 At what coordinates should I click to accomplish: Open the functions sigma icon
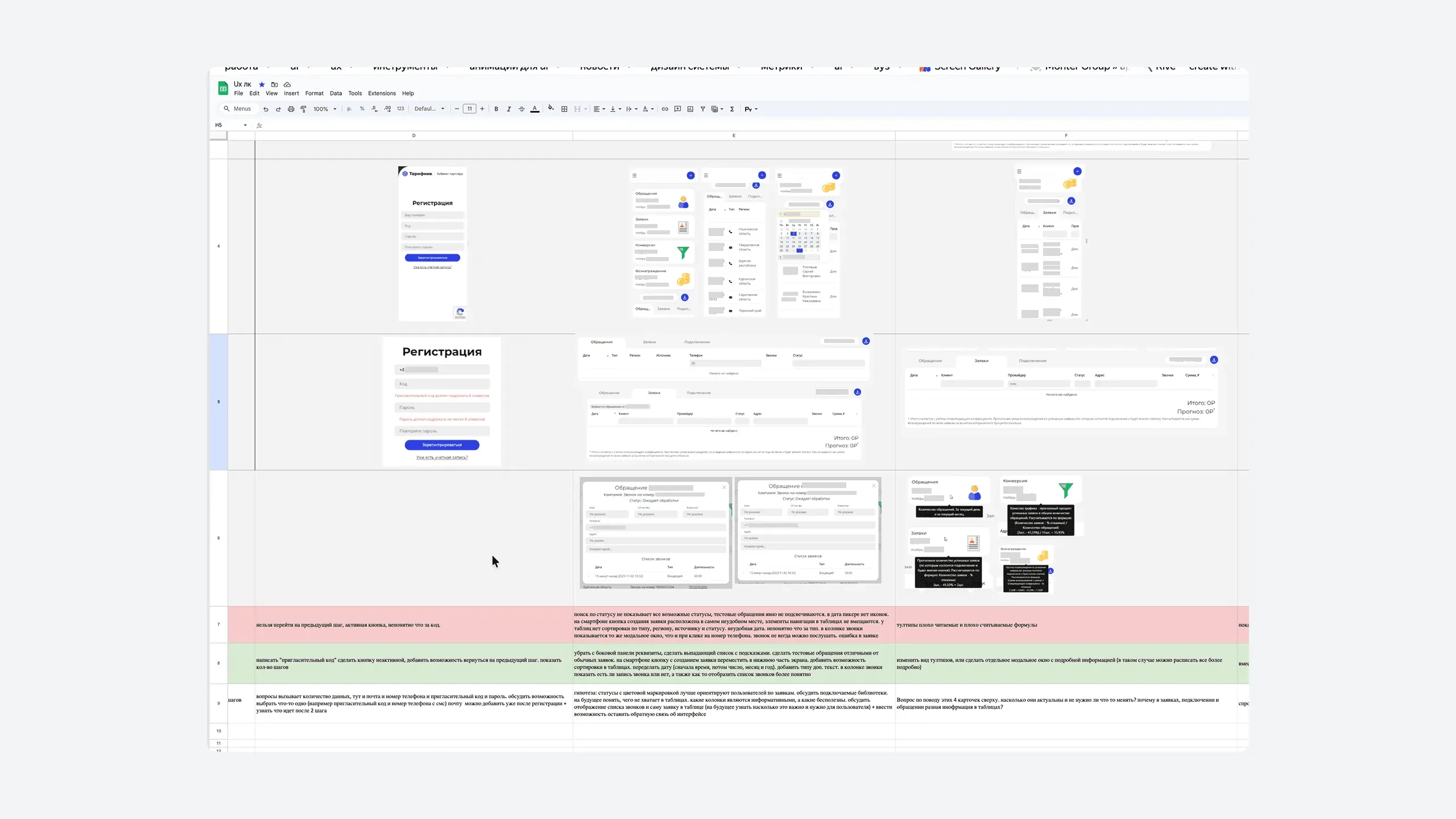click(x=732, y=109)
